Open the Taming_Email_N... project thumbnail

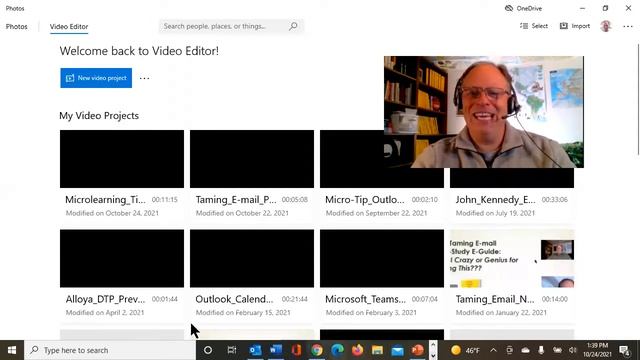coord(512,258)
